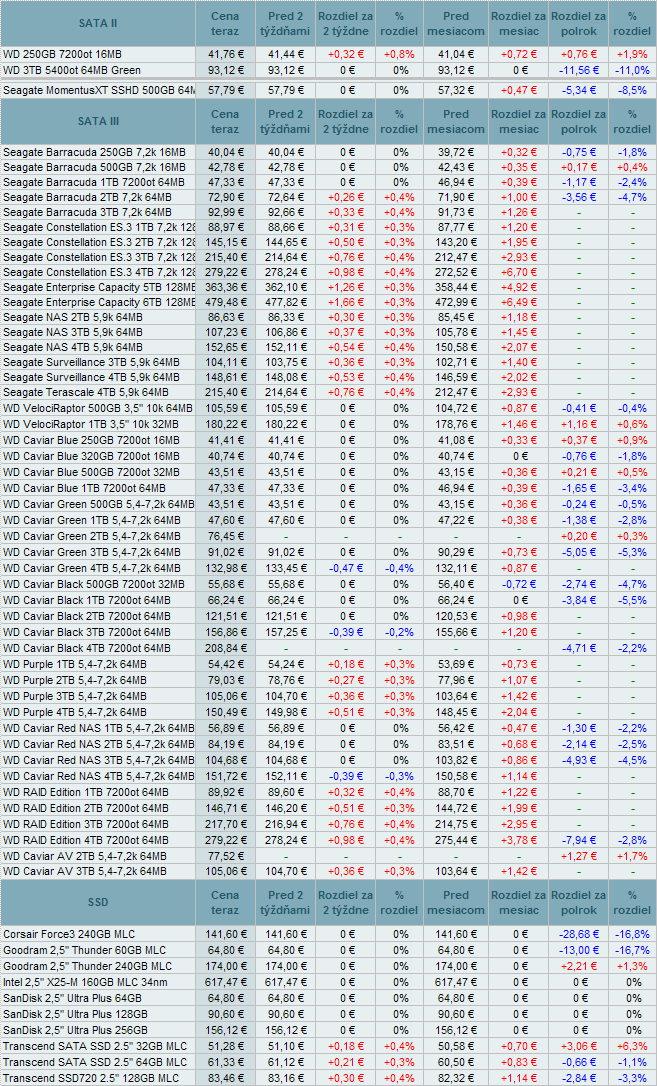Select WD Caviar Green 2TB product name
This screenshot has height=1086, width=657.
(x=91, y=536)
